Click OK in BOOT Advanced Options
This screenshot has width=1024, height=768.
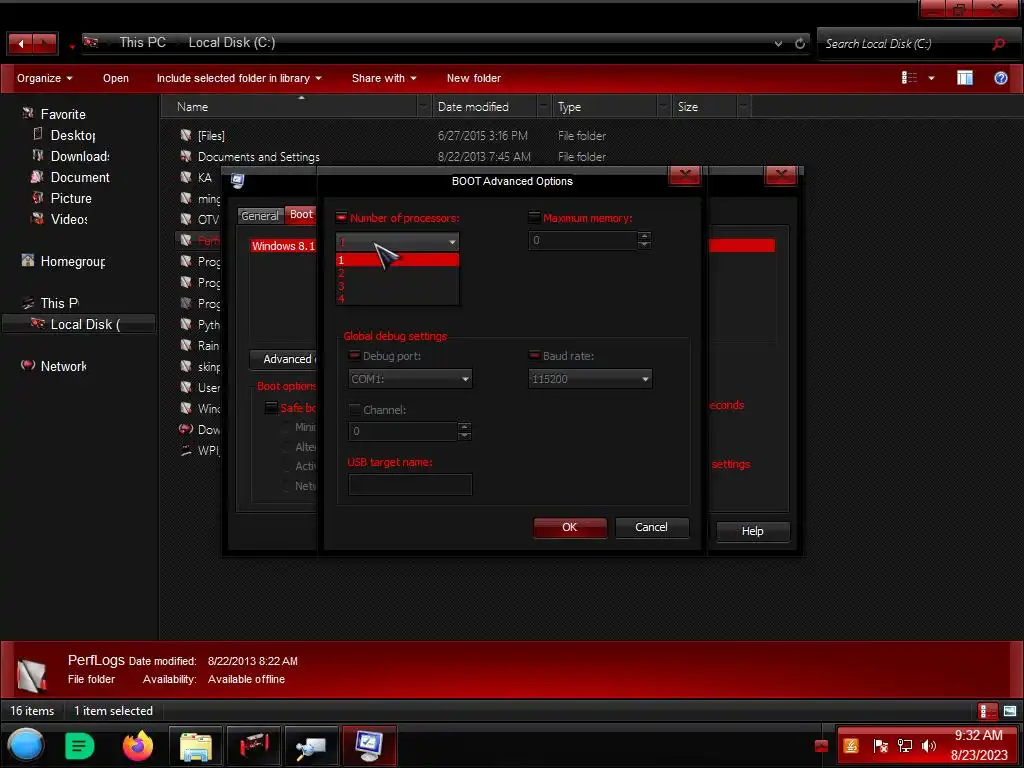pyautogui.click(x=569, y=527)
